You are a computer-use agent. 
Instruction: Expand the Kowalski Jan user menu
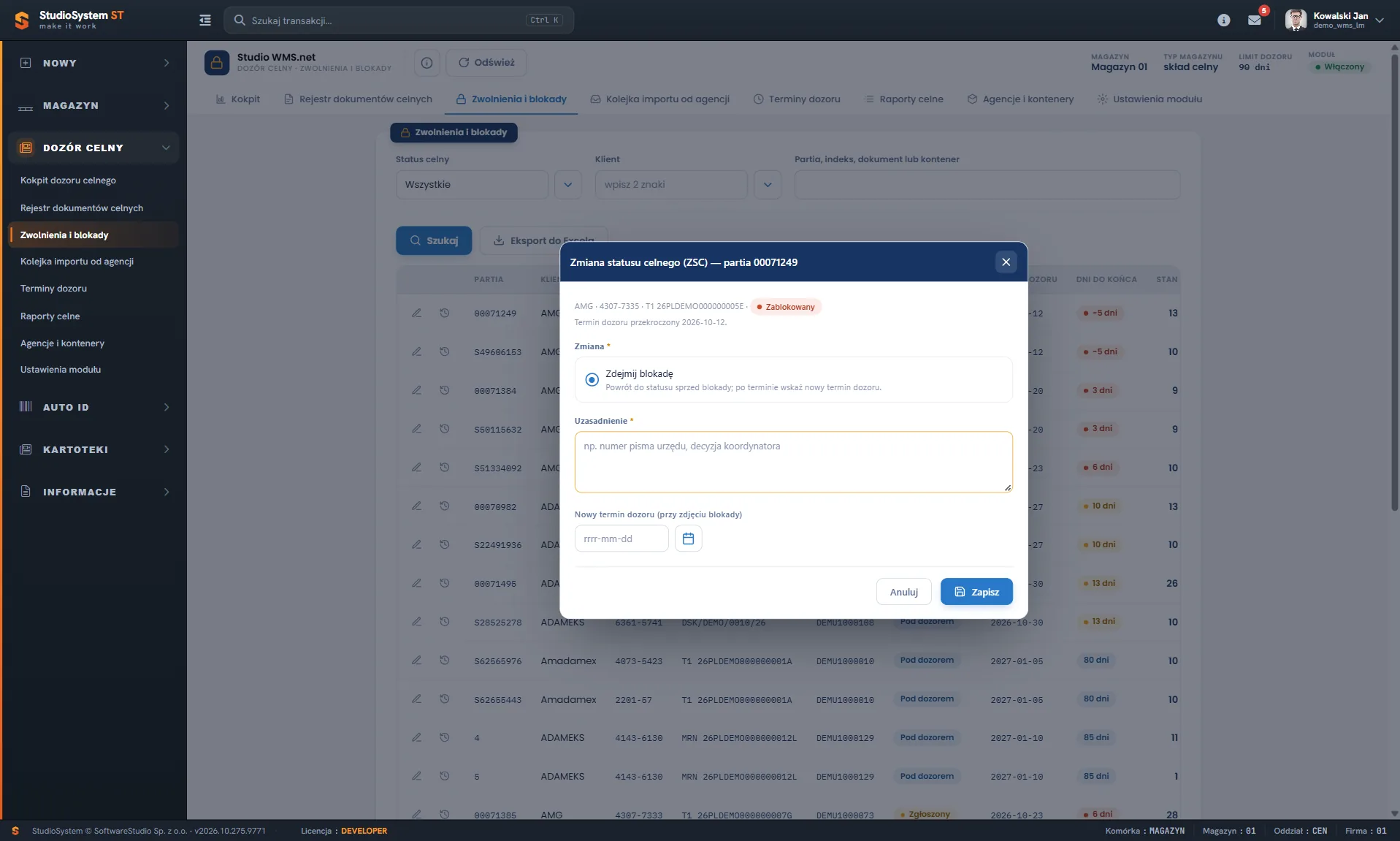pos(1335,20)
